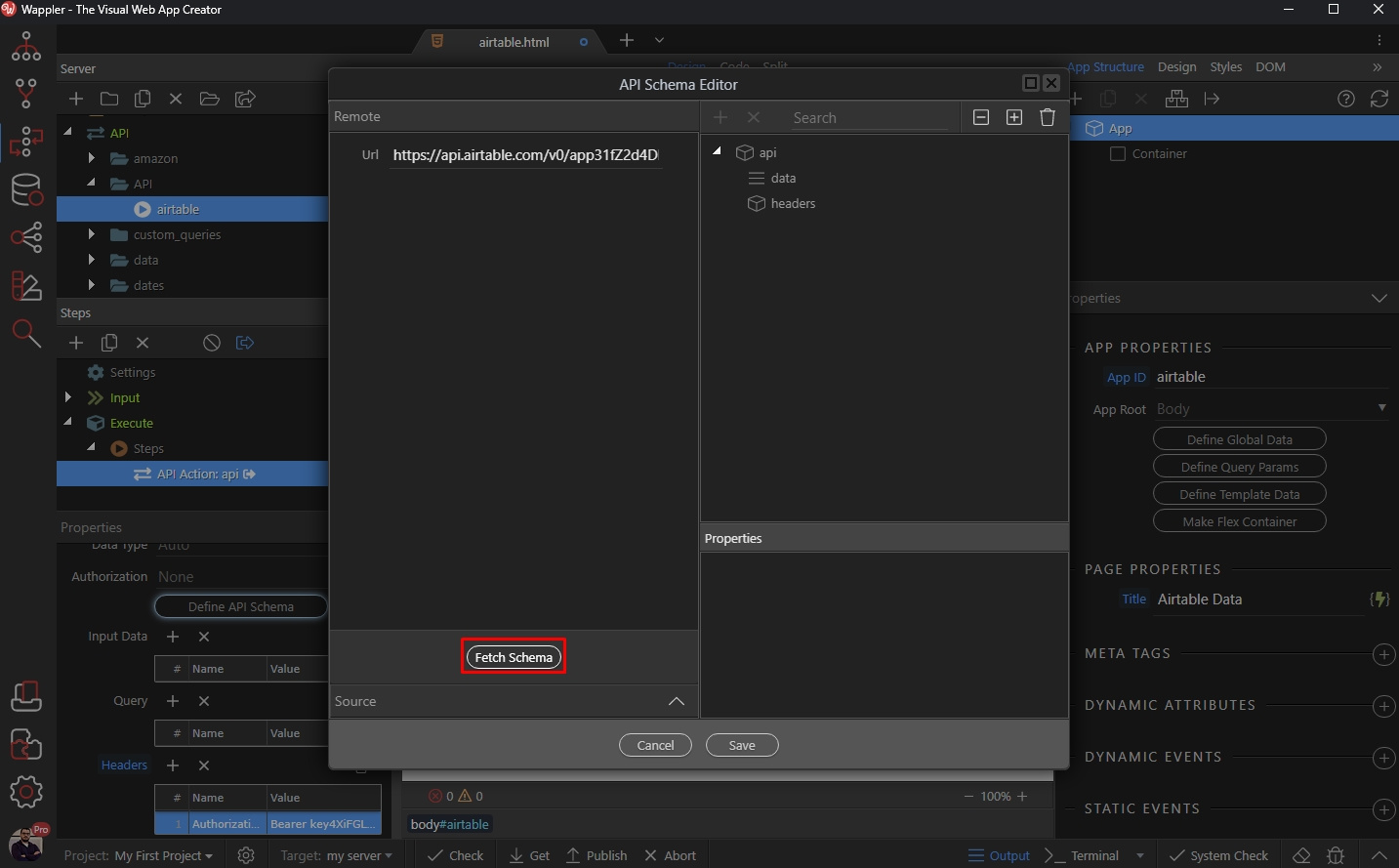The width and height of the screenshot is (1399, 868).
Task: Select the airtable.html tab
Action: point(514,42)
